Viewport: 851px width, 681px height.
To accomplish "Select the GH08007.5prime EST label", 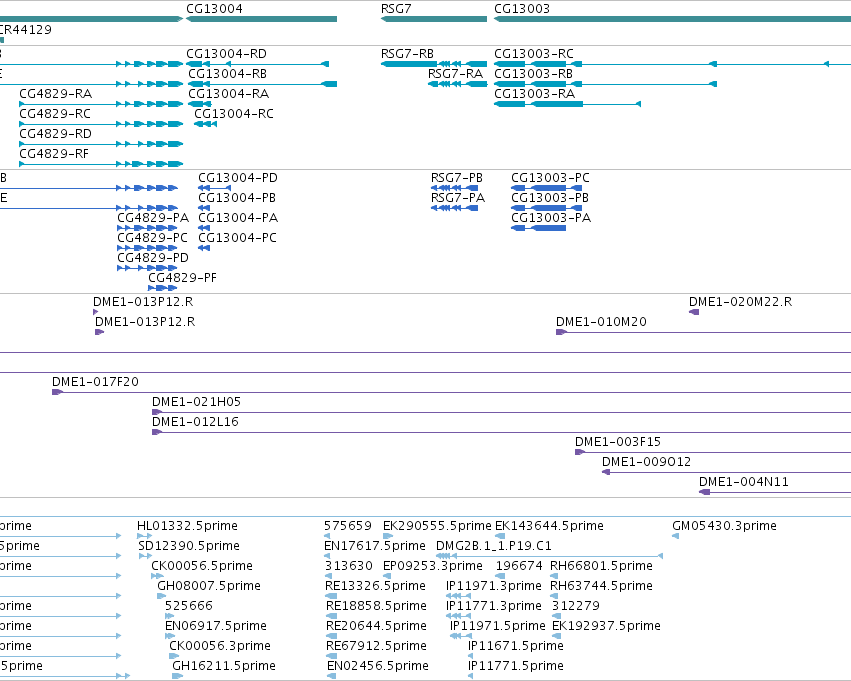I will pos(209,587).
